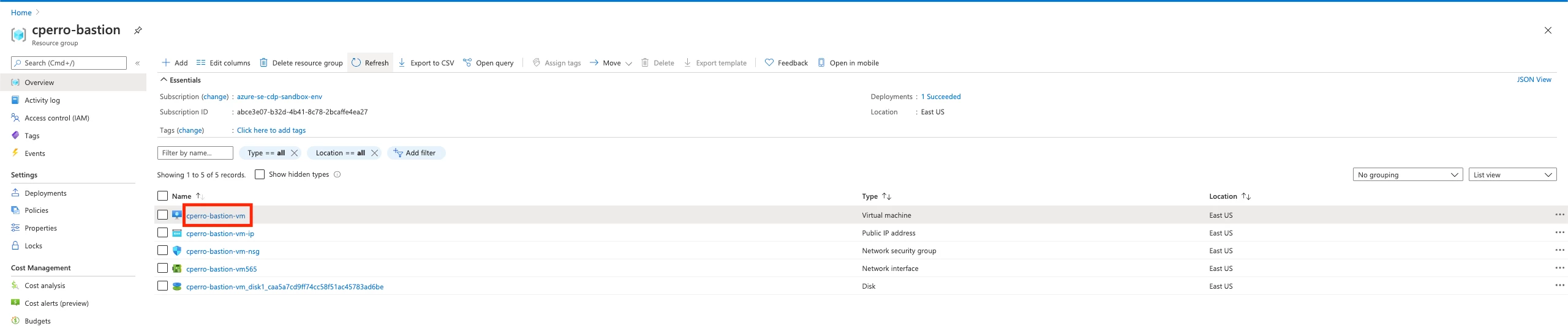Image resolution: width=1568 pixels, height=326 pixels.
Task: Open more options for Public IP address row
Action: pos(1559,232)
